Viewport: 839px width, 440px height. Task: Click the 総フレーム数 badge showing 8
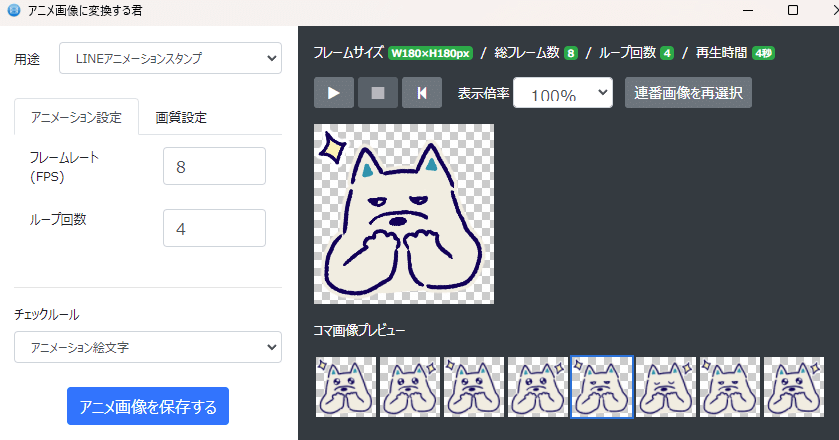coord(571,53)
